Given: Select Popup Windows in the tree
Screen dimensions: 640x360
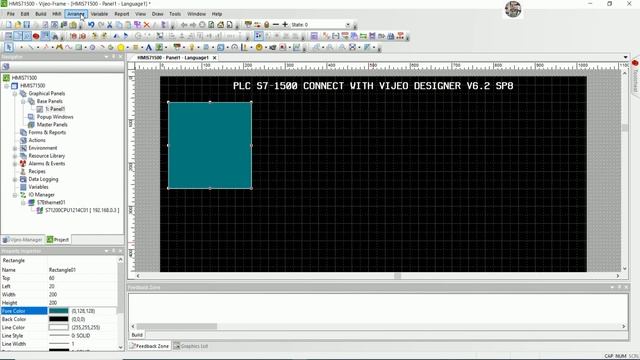Looking at the screenshot, I should click(x=55, y=117).
